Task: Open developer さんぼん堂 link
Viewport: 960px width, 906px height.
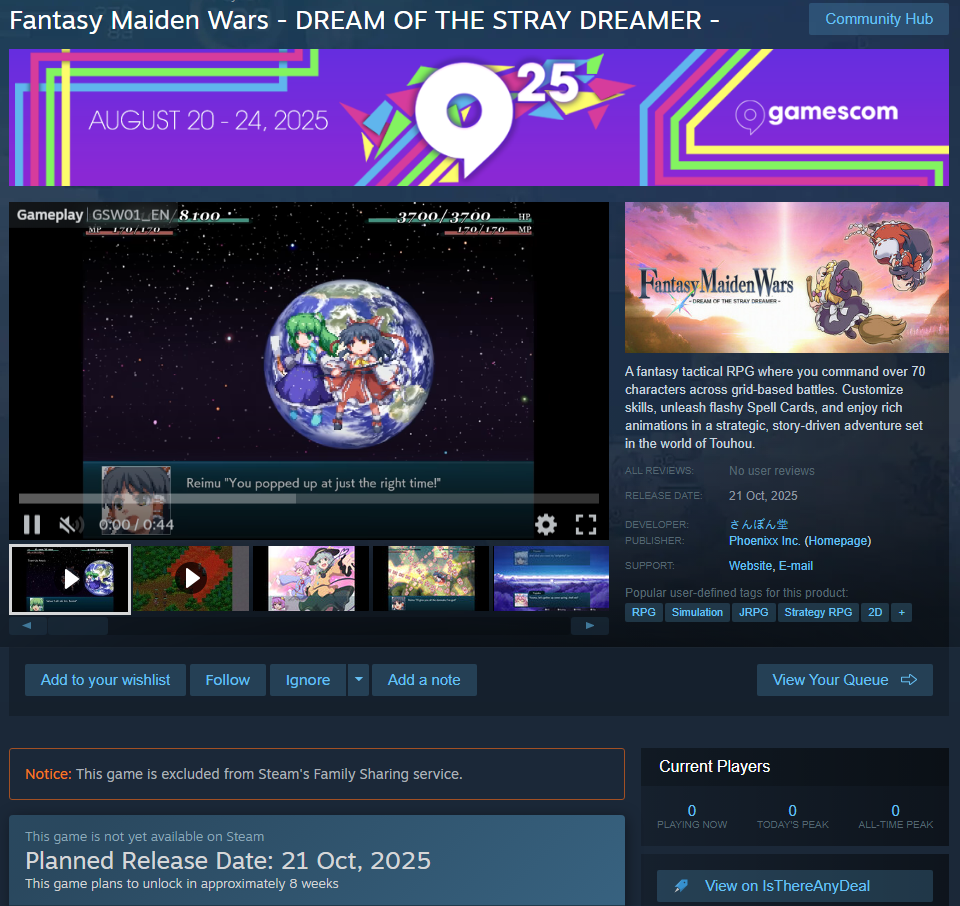Action: click(758, 525)
